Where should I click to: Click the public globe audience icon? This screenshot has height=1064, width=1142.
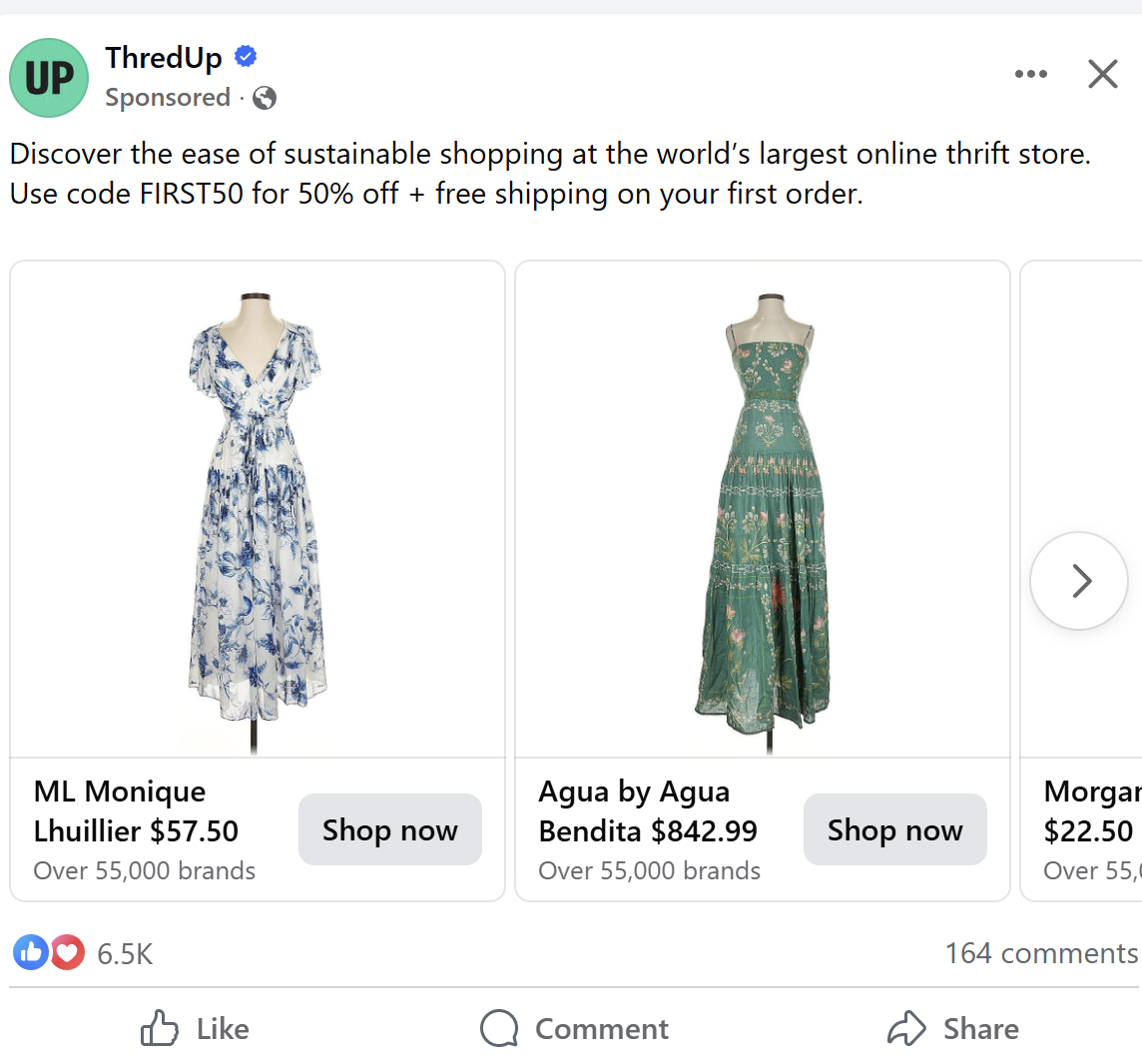tap(265, 98)
